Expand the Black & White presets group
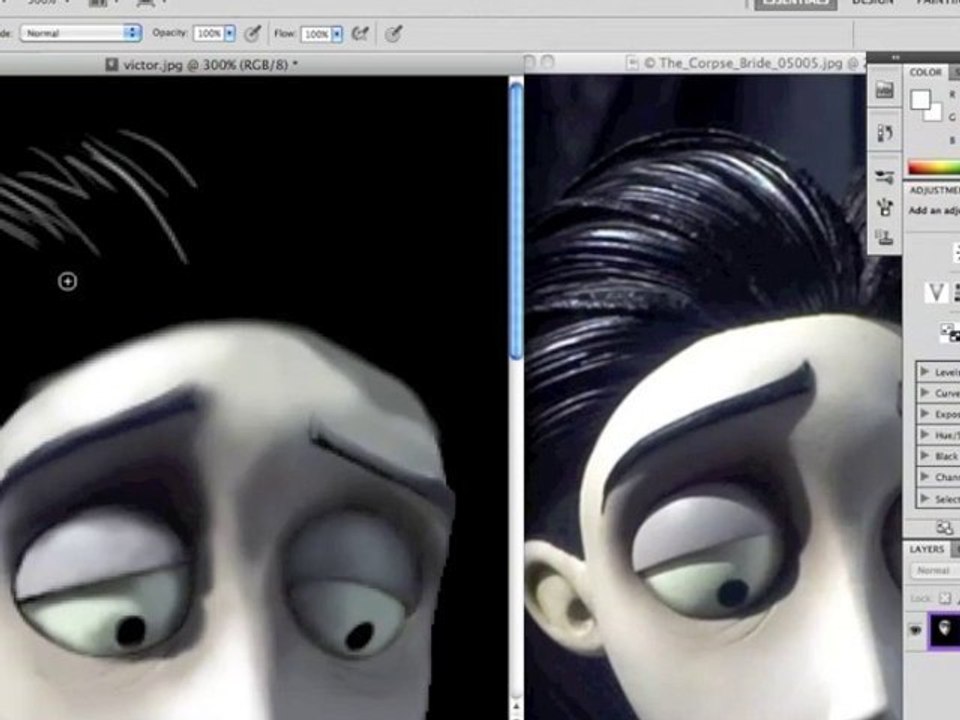Screen dimensions: 960x720 [x=925, y=456]
